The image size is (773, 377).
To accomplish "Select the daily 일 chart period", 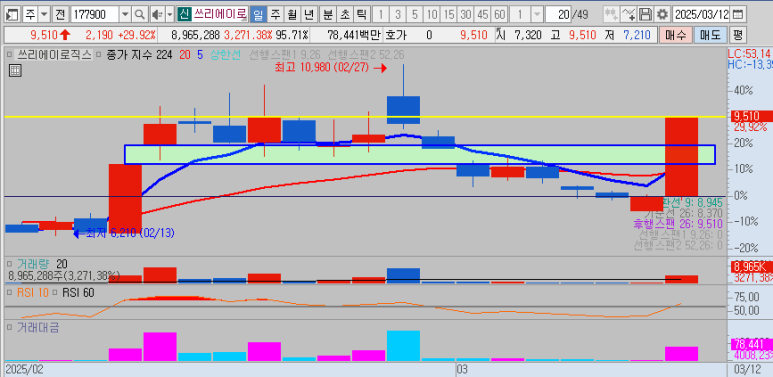I will click(x=258, y=15).
